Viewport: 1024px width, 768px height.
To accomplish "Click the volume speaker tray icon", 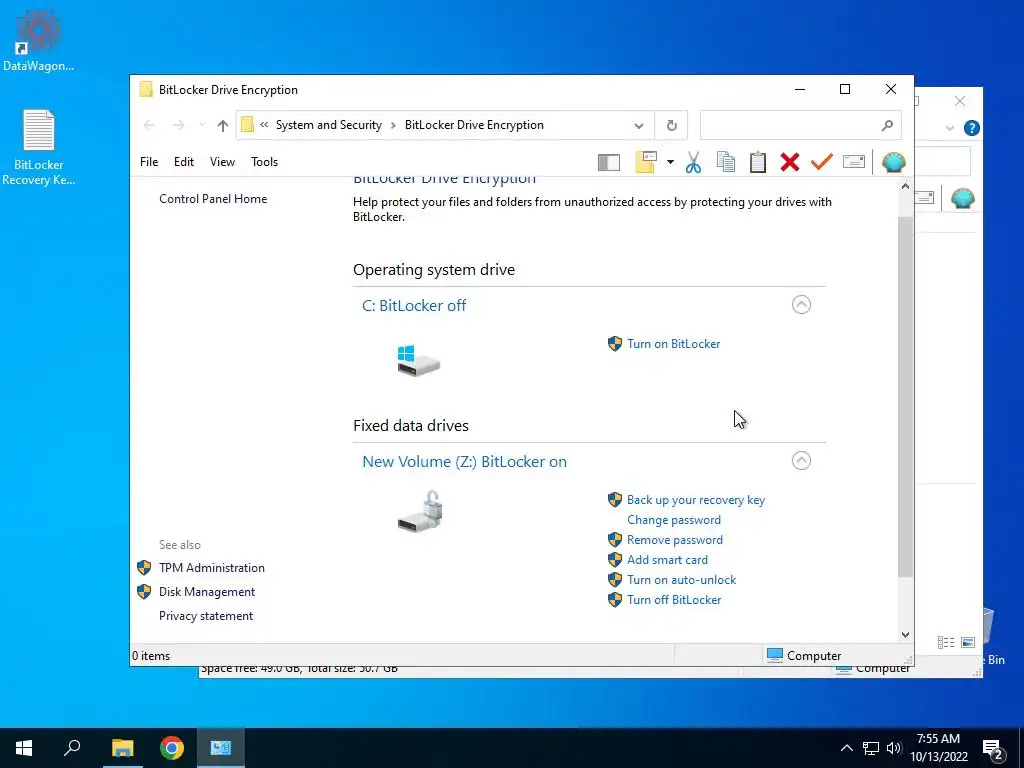I will 893,748.
